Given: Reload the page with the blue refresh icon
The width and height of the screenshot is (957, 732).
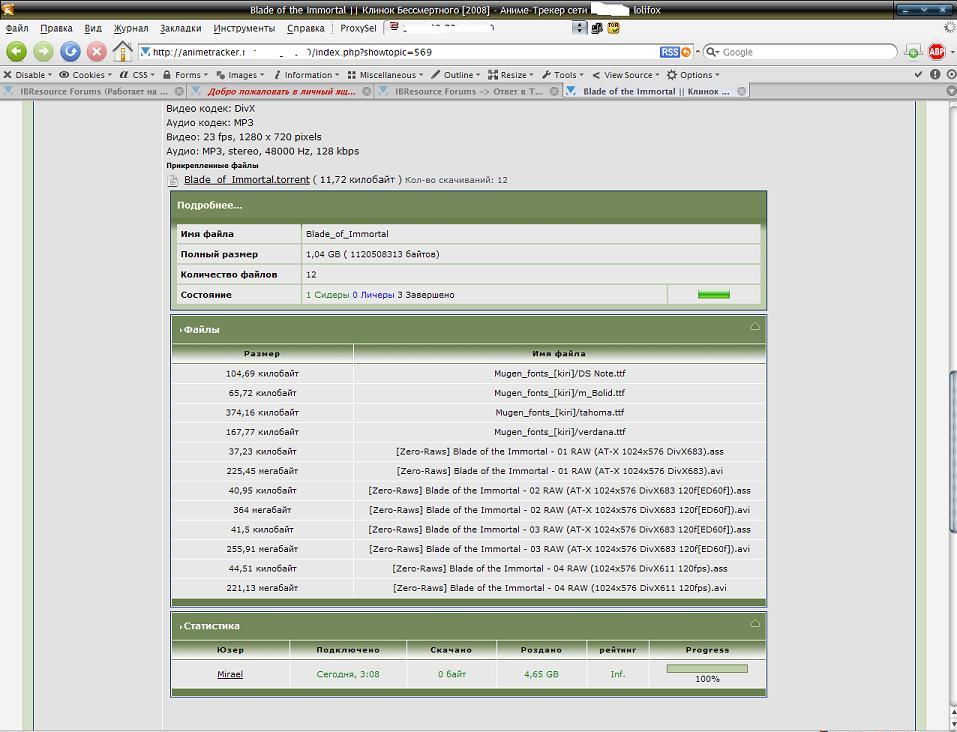Looking at the screenshot, I should pyautogui.click(x=70, y=52).
